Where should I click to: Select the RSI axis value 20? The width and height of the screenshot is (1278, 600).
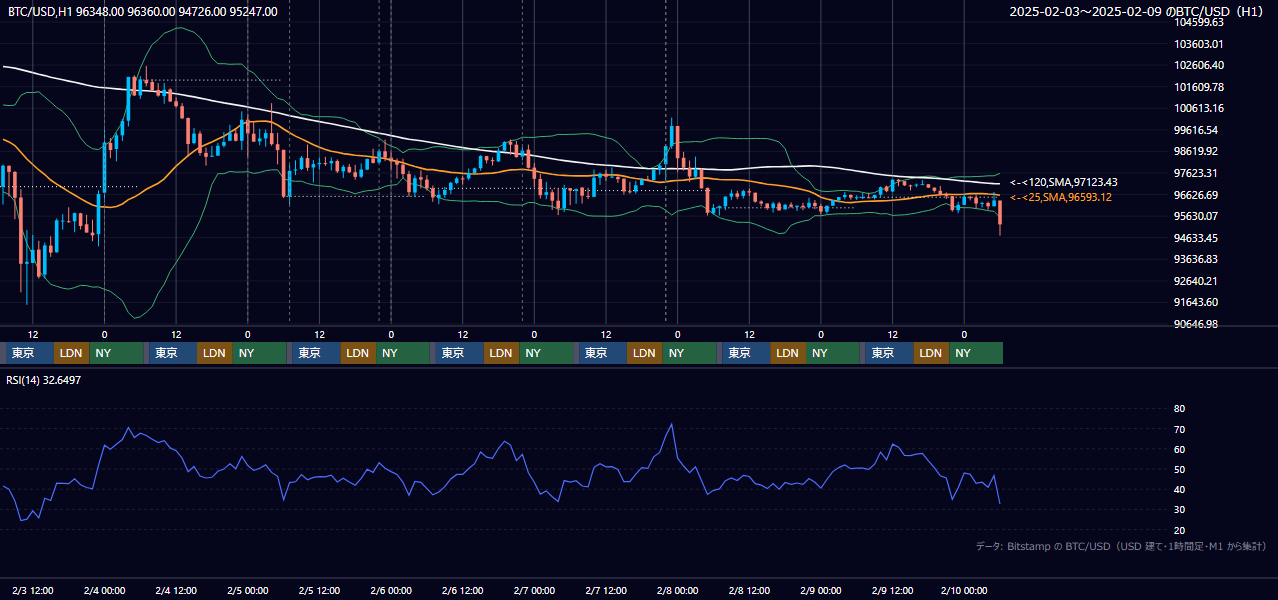1180,530
